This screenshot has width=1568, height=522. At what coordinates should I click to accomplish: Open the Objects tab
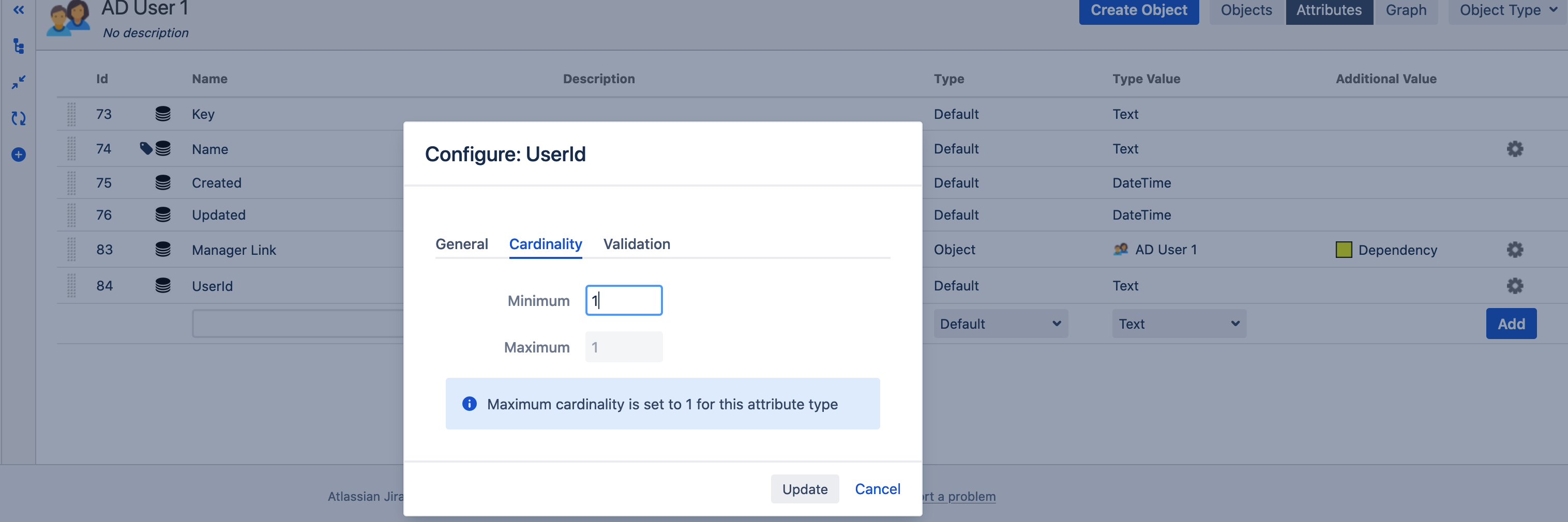pyautogui.click(x=1246, y=10)
